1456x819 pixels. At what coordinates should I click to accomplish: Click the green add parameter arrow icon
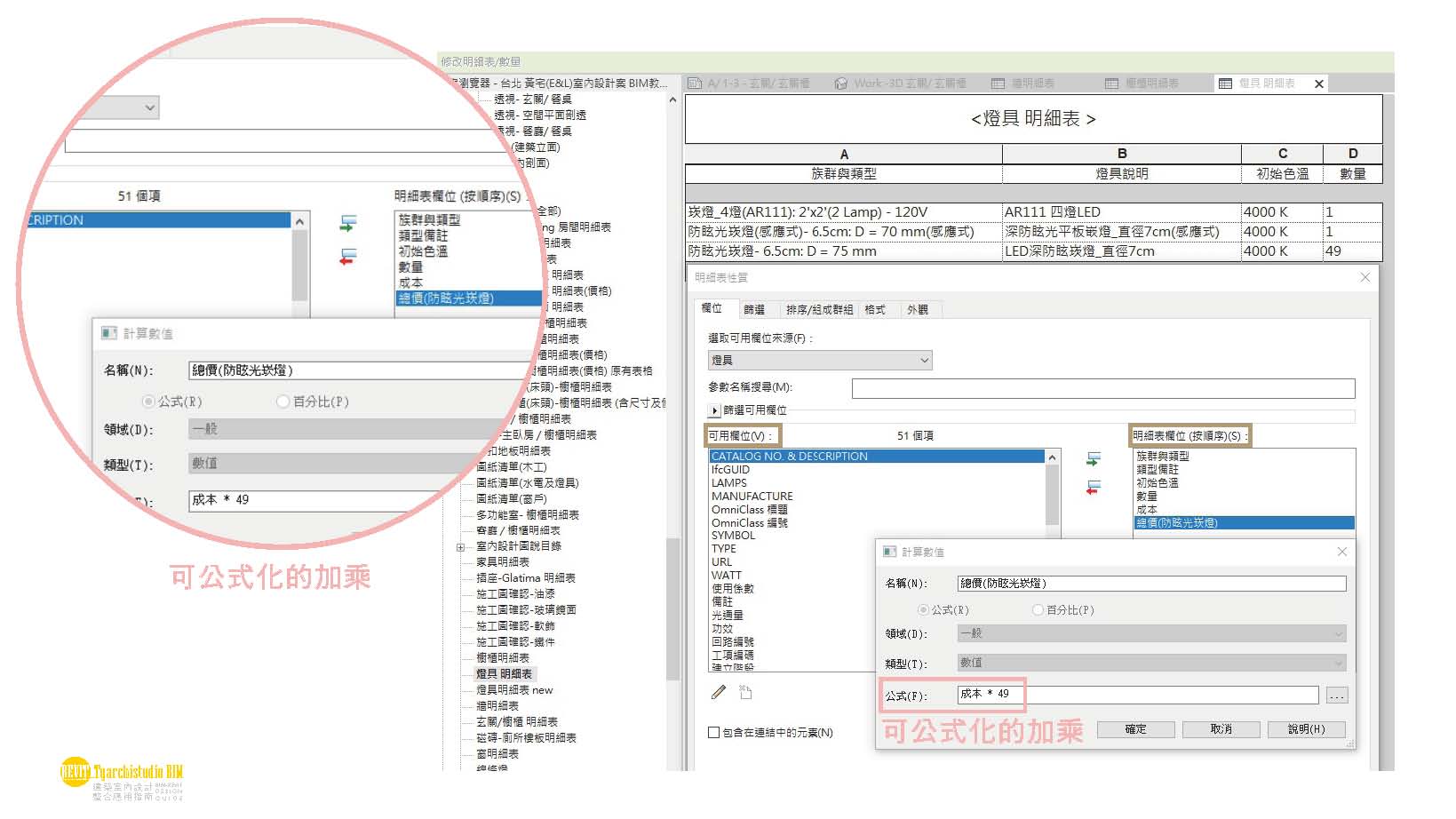1094,459
